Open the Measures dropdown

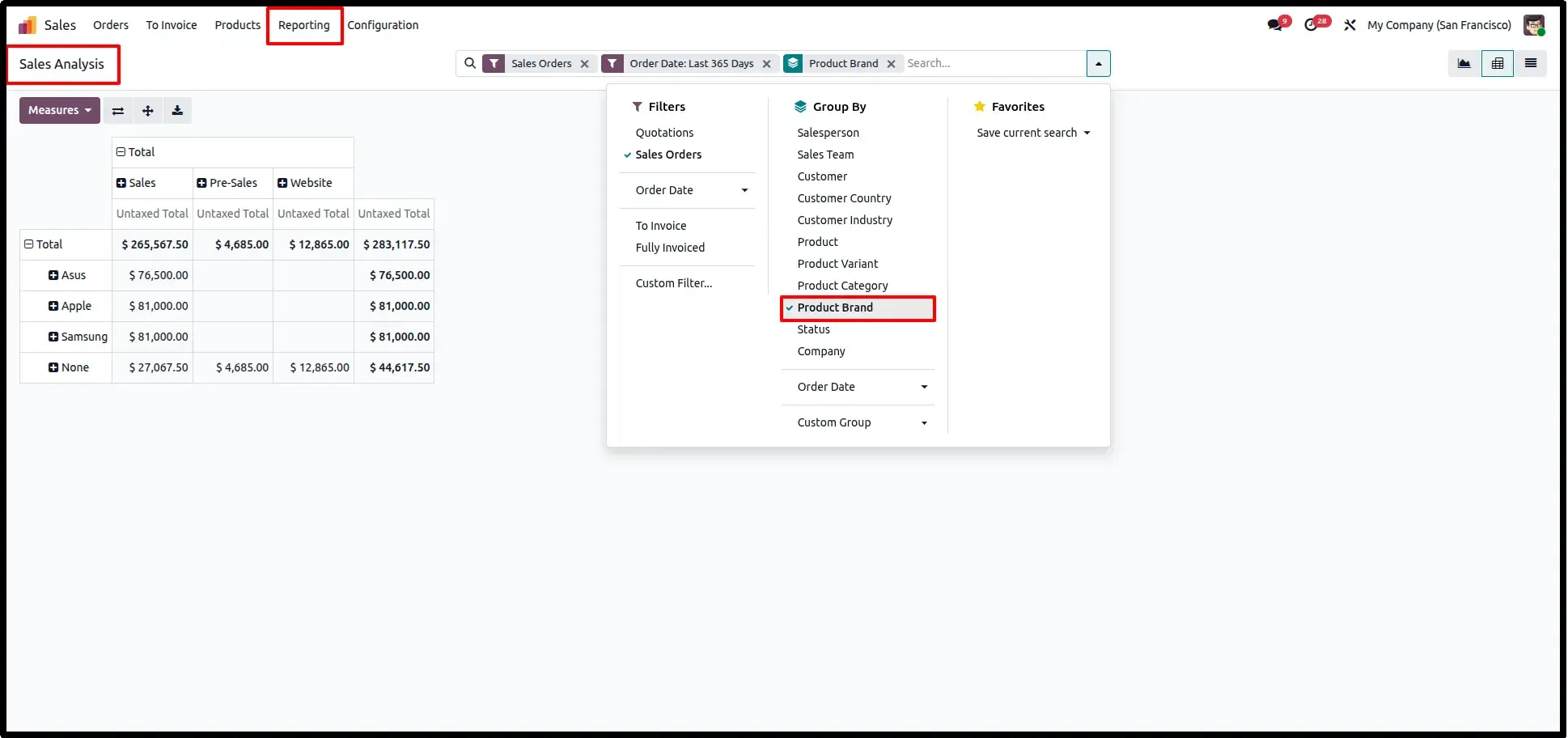pos(60,111)
